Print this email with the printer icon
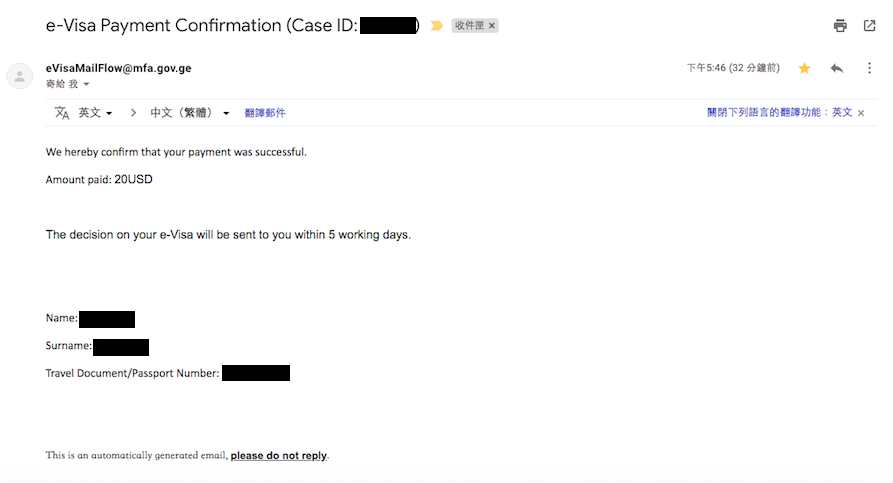 (x=840, y=26)
